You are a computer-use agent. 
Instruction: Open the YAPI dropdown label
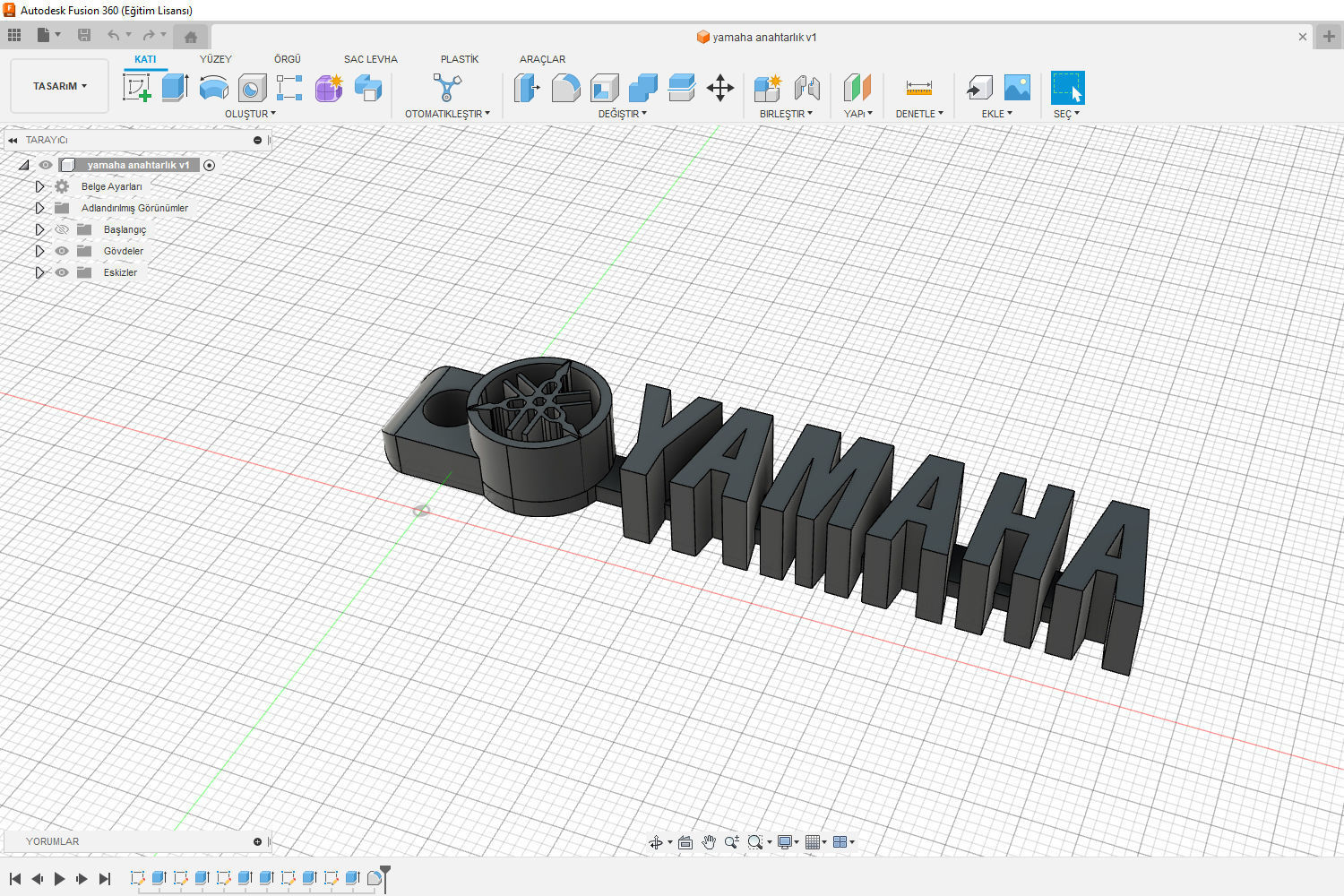(x=857, y=114)
